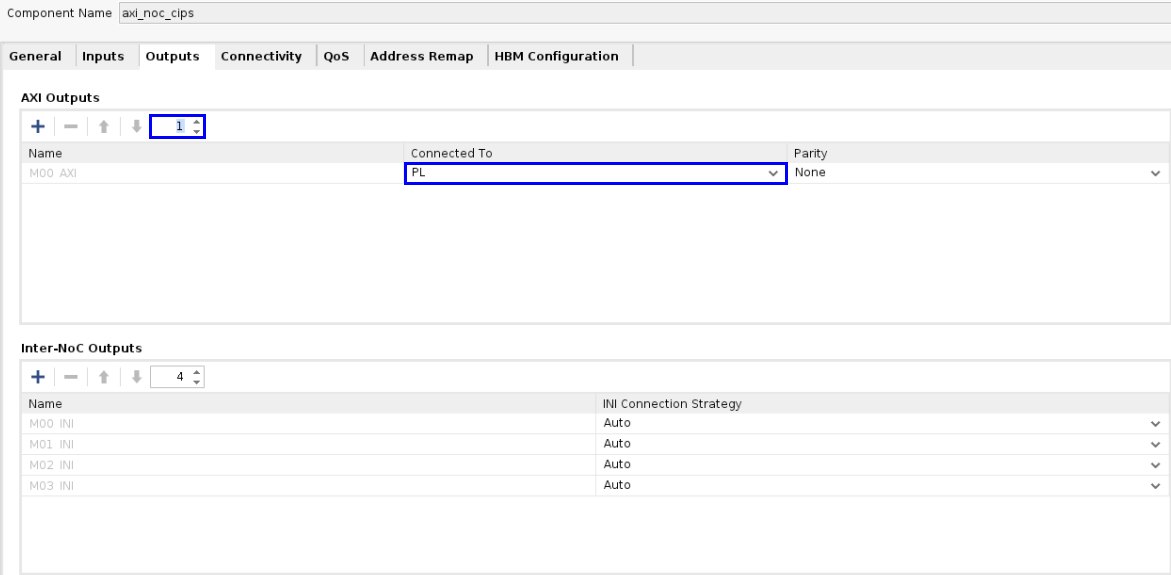Click the Inter-NoC Outputs count spinner field
Image resolution: width=1171 pixels, height=575 pixels.
(x=170, y=377)
